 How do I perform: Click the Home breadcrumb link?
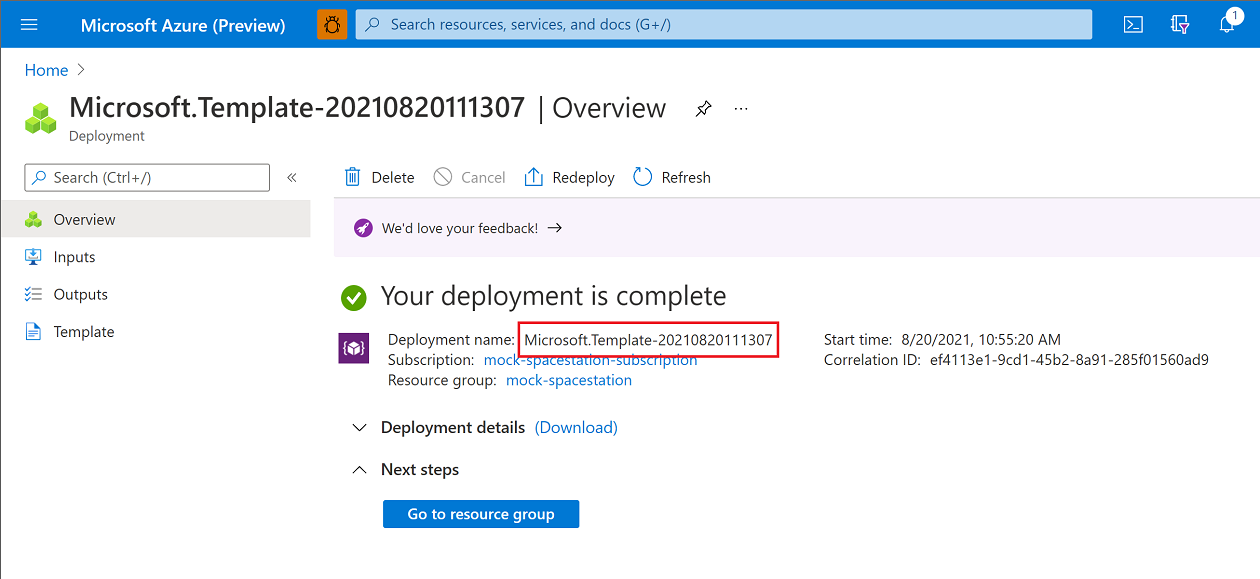click(x=46, y=70)
